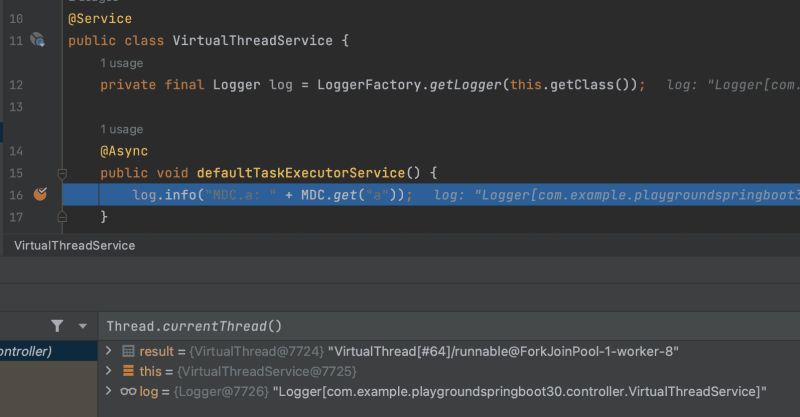Click the defaultTaskExecutorService method name
This screenshot has height=417, width=800.
click(x=301, y=173)
